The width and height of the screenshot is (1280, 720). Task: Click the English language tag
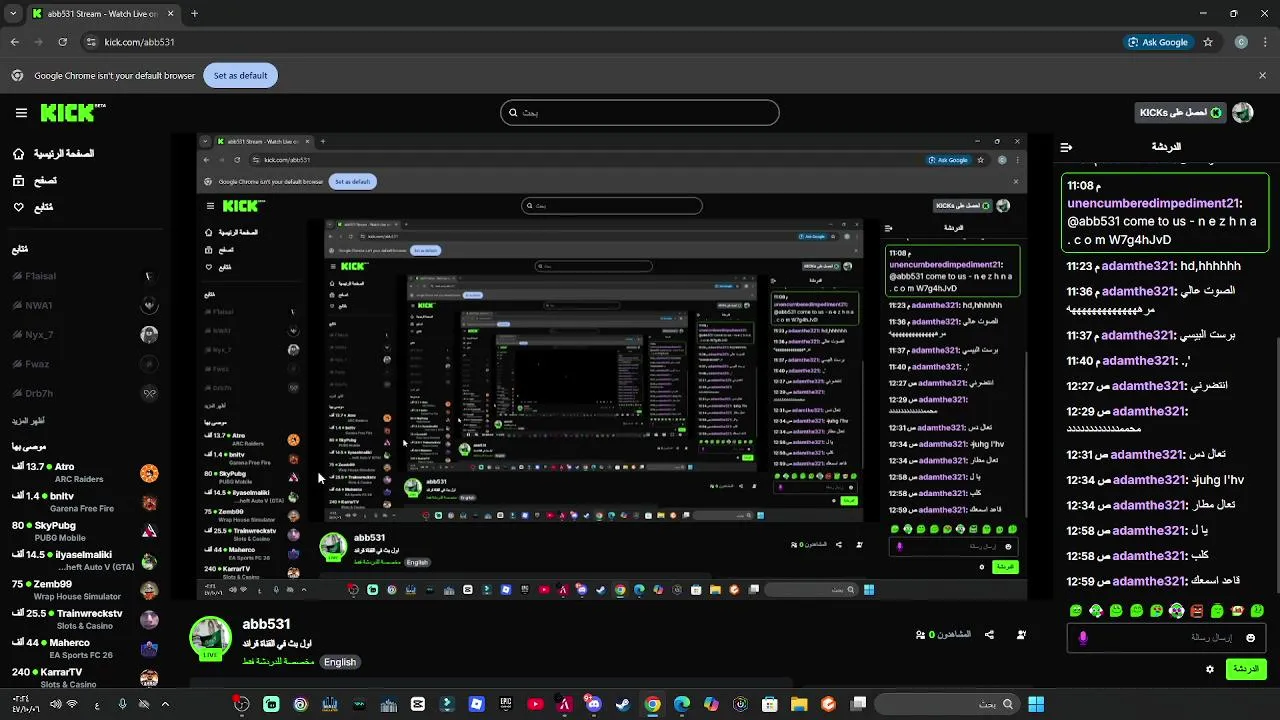point(340,662)
